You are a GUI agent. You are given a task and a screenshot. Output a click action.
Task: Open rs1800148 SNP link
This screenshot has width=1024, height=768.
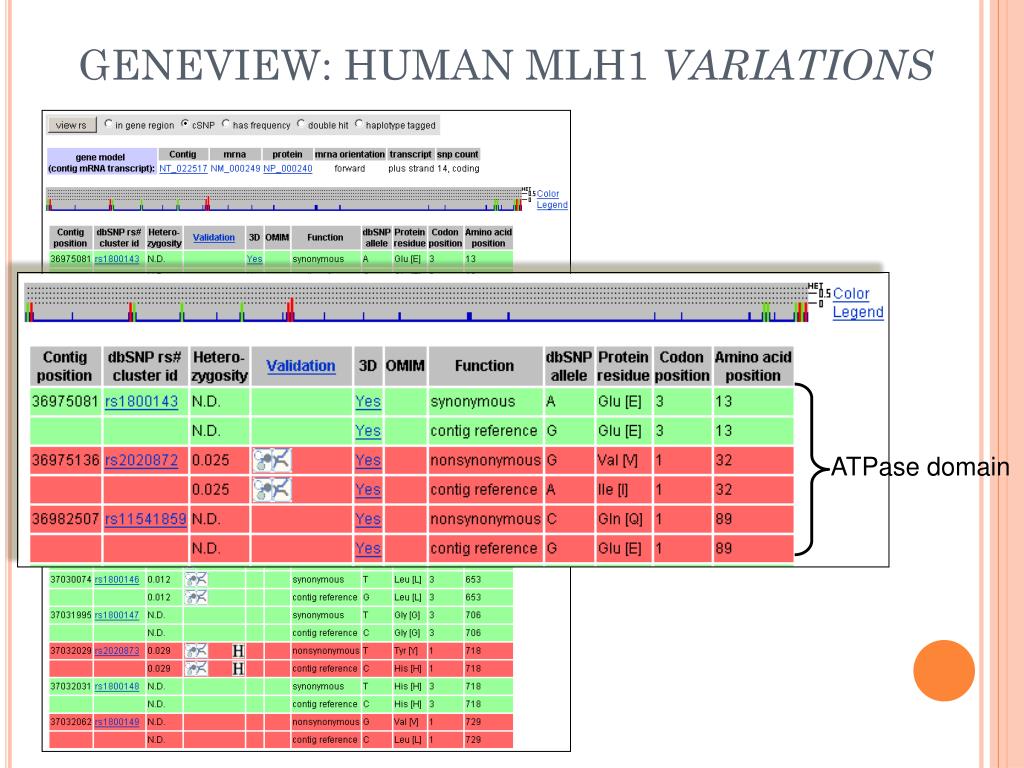coord(117,686)
